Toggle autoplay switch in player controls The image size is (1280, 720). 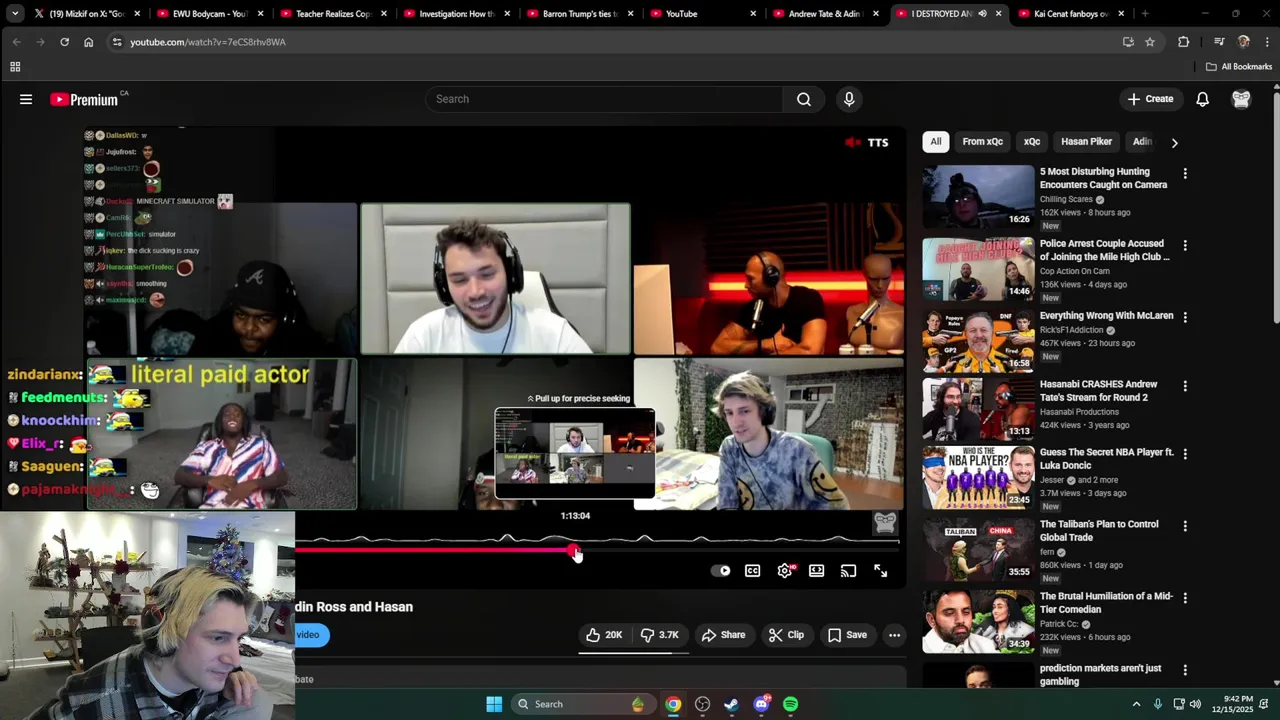[721, 571]
